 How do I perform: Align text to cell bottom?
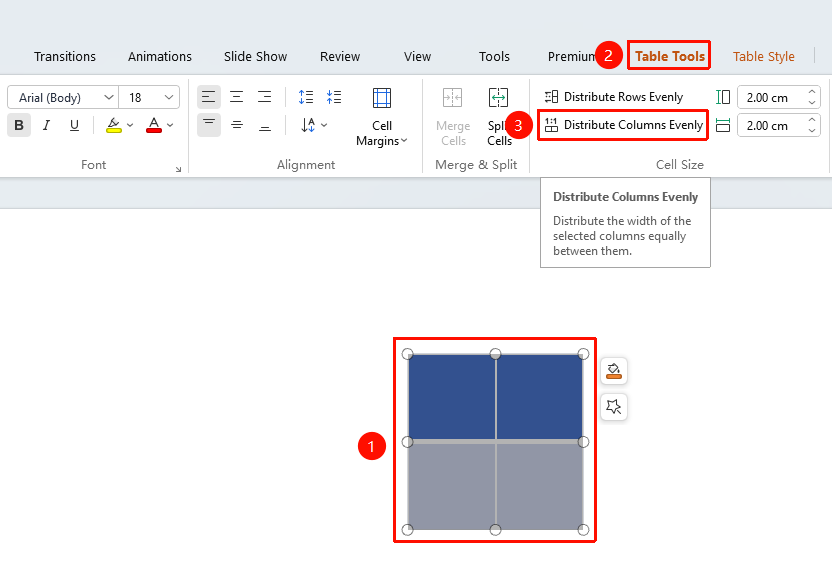click(x=264, y=125)
